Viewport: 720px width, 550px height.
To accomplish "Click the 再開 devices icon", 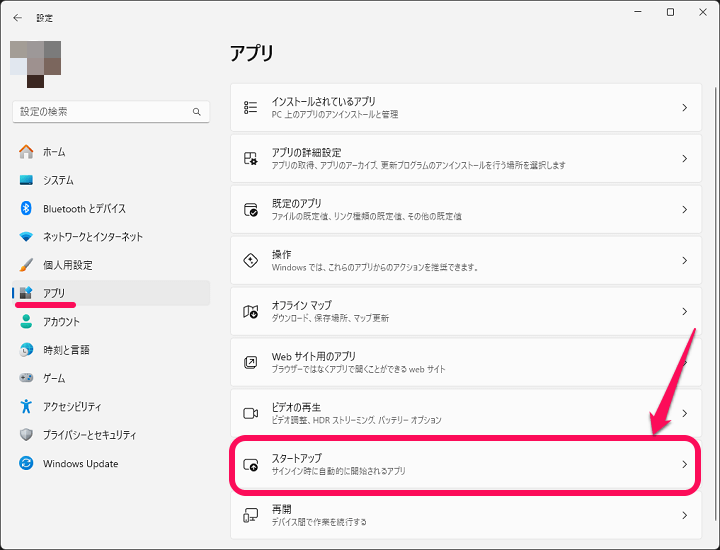I will point(251,516).
